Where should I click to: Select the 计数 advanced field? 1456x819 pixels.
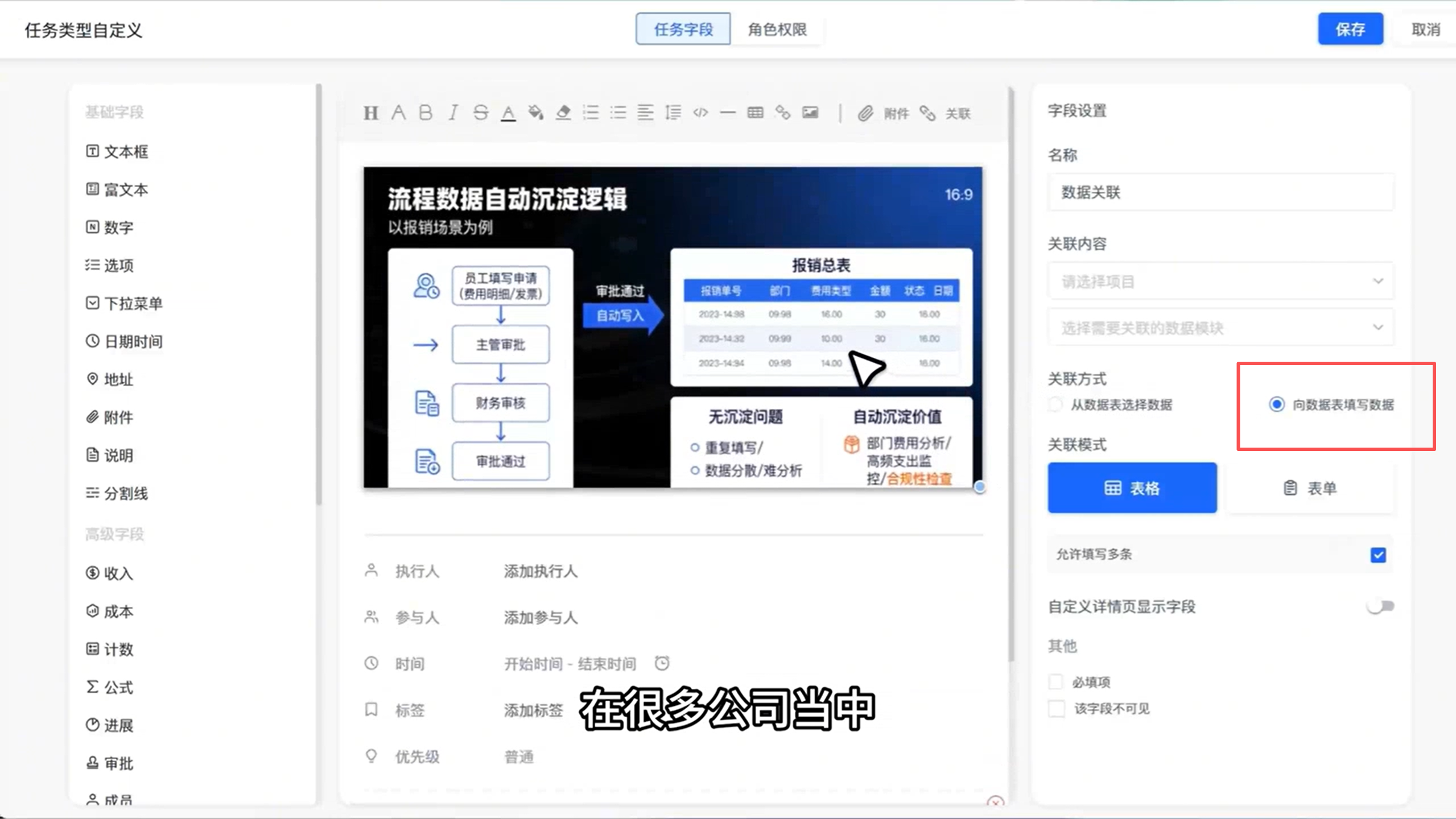pyautogui.click(x=109, y=649)
